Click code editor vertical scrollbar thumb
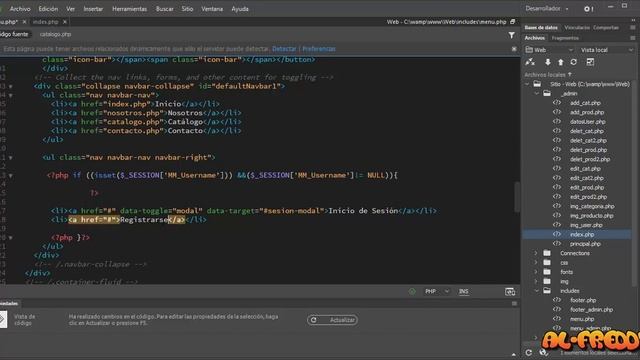The width and height of the screenshot is (640, 360). click(x=517, y=197)
